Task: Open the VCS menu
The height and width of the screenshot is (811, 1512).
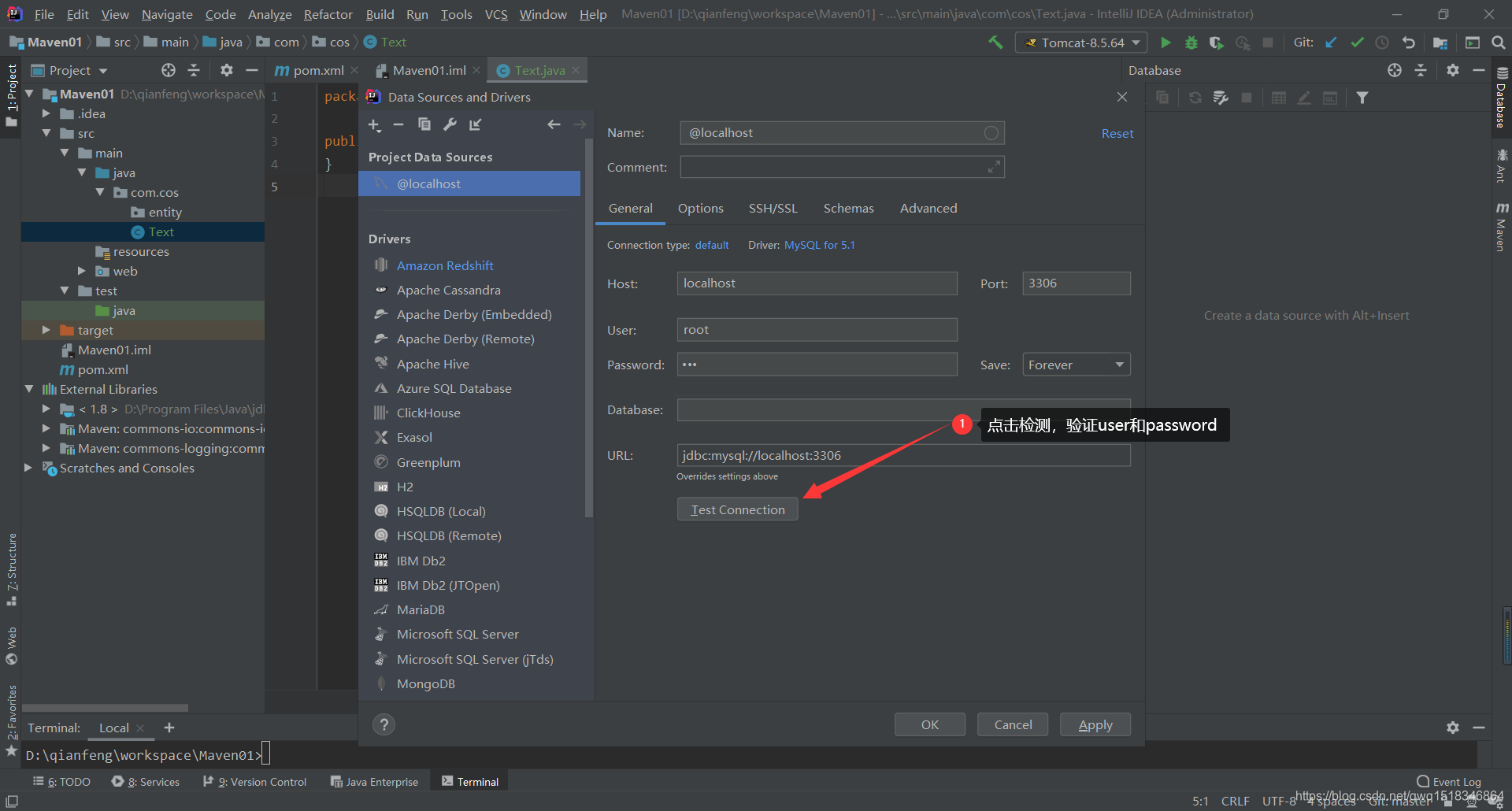Action: [x=496, y=14]
